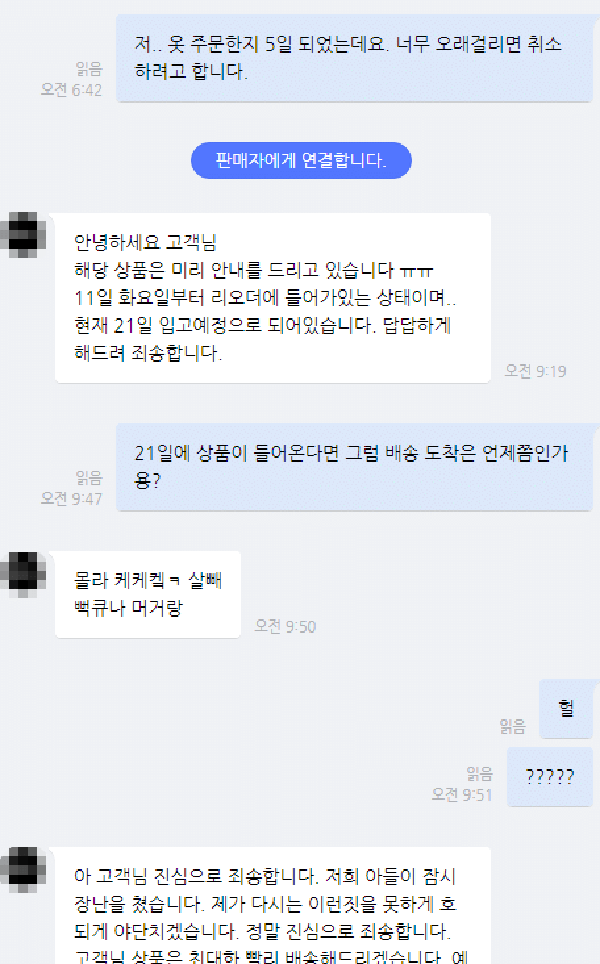600x964 pixels.
Task: Click the '21일에 상품이 들어온다면' question bubble
Action: (x=355, y=467)
